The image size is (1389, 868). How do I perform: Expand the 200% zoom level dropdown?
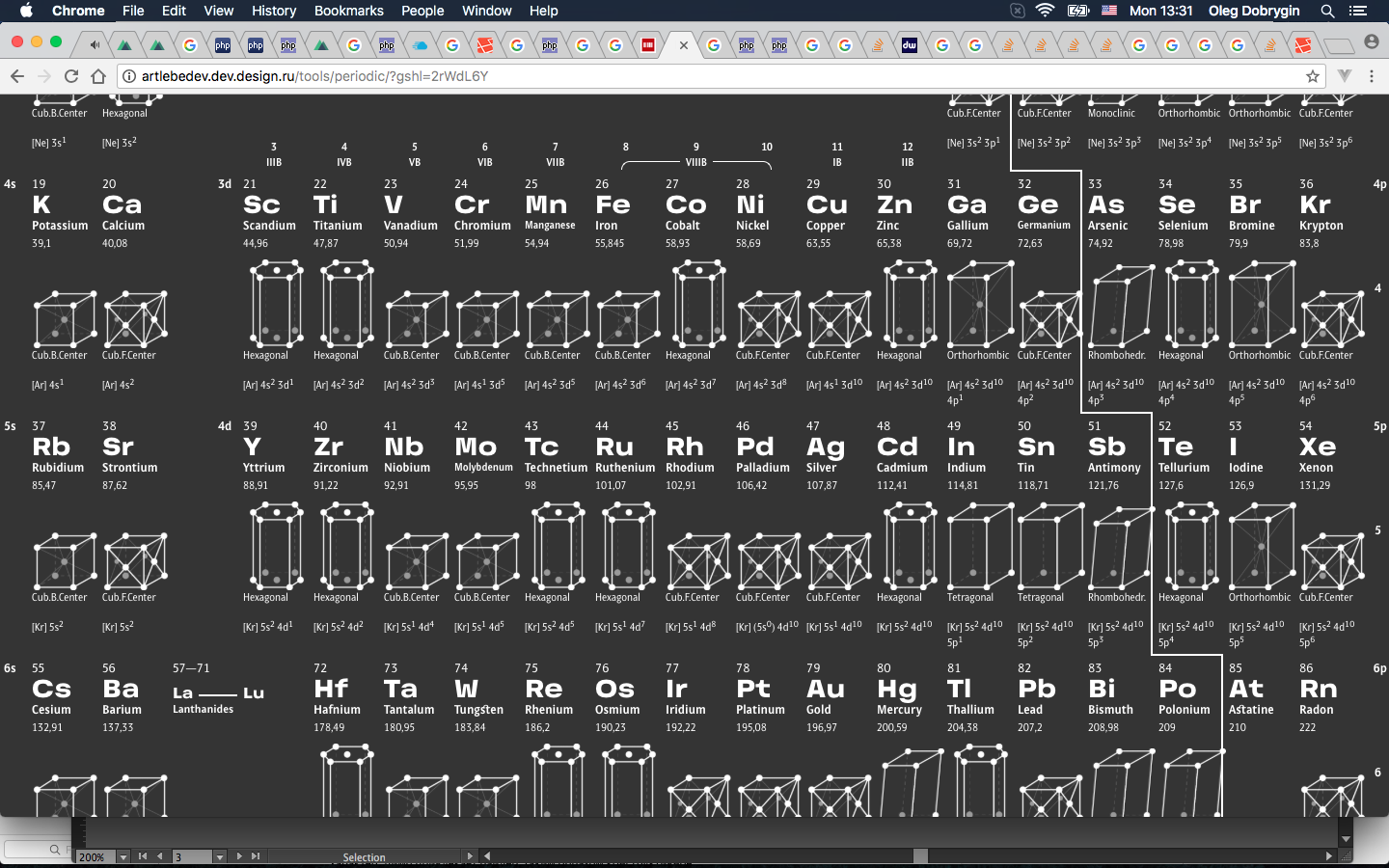tap(123, 856)
